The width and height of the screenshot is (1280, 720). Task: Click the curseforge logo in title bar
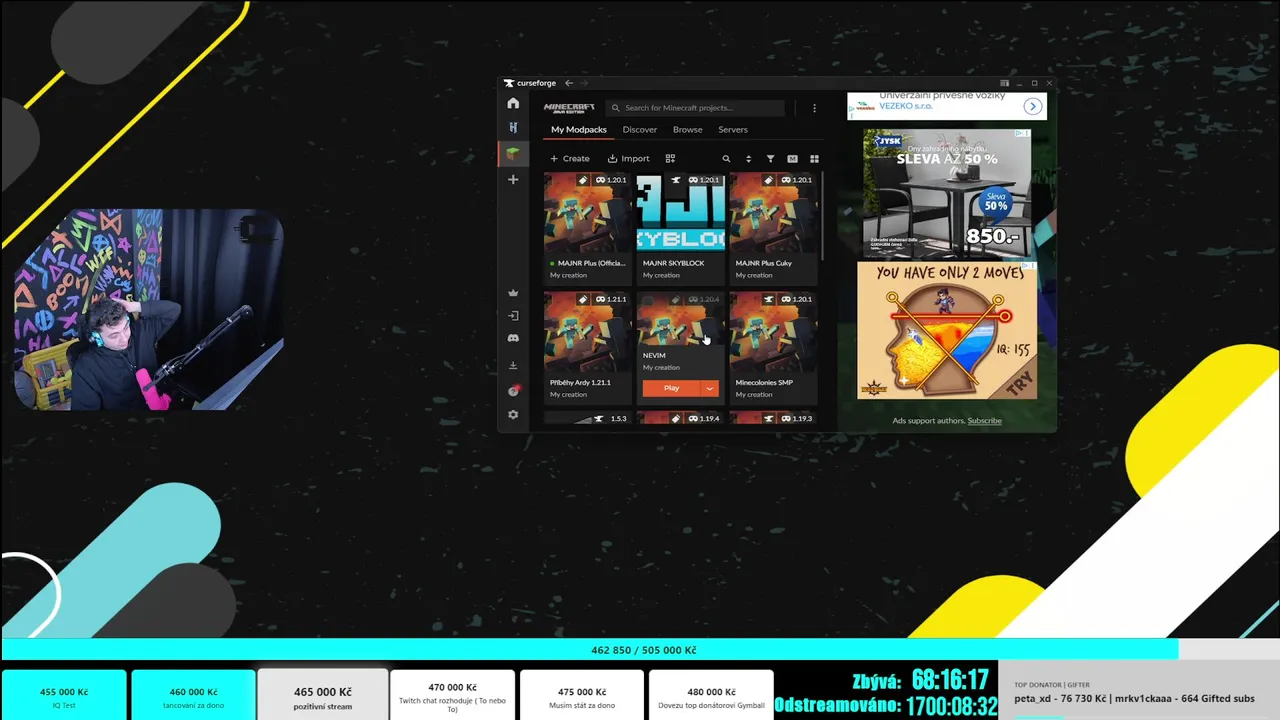click(530, 83)
